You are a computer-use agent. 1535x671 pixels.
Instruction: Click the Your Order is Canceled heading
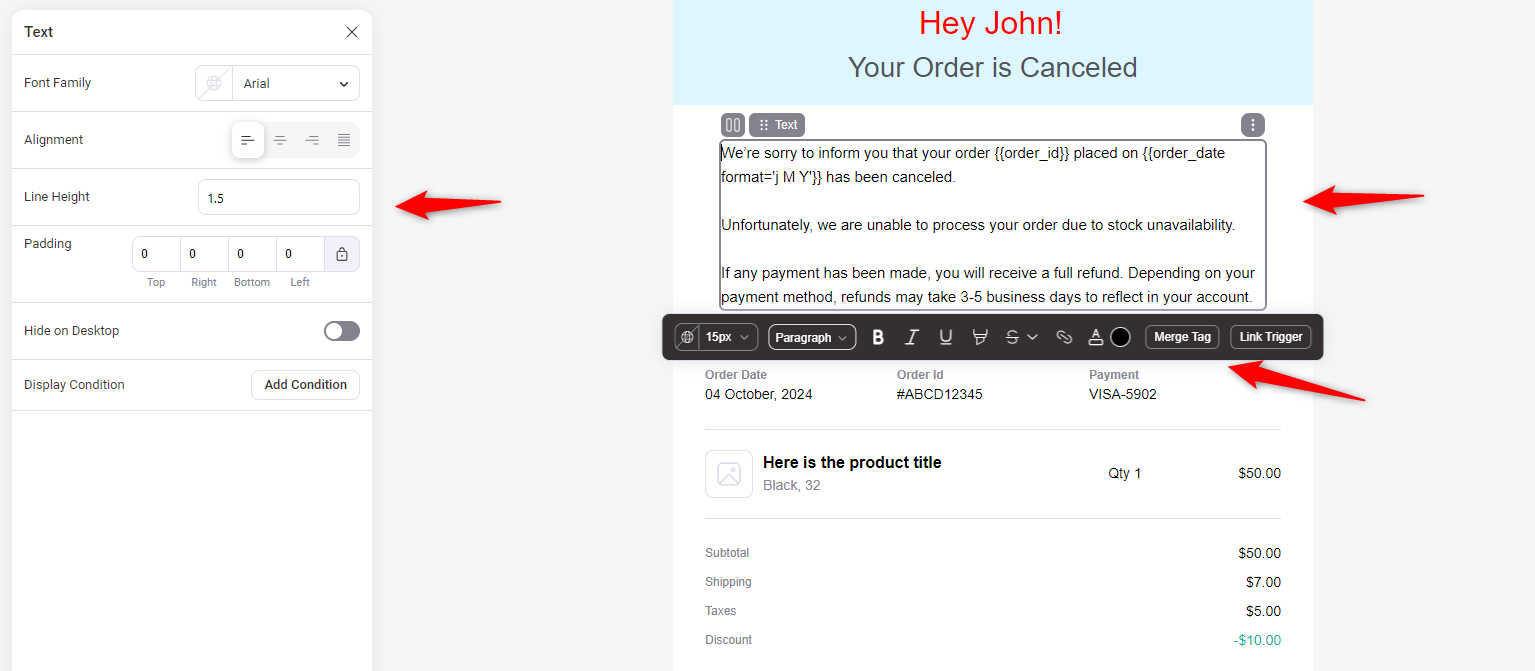(x=993, y=68)
